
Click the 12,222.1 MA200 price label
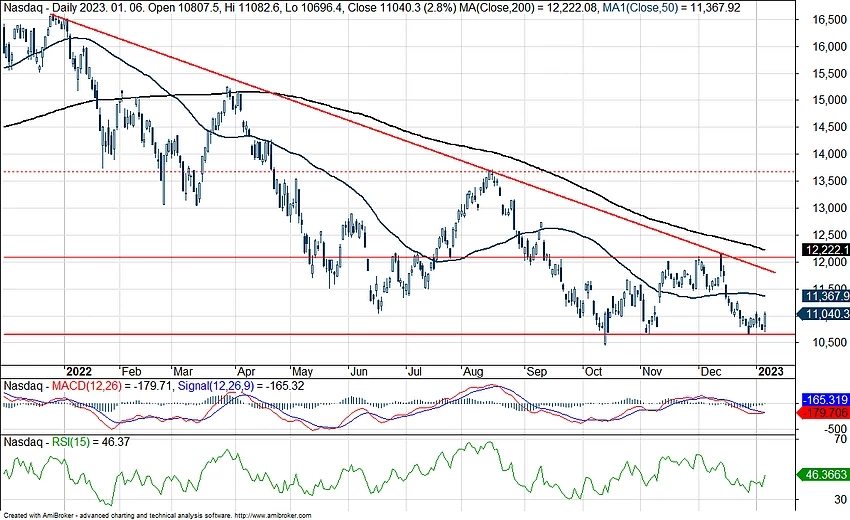click(x=826, y=250)
